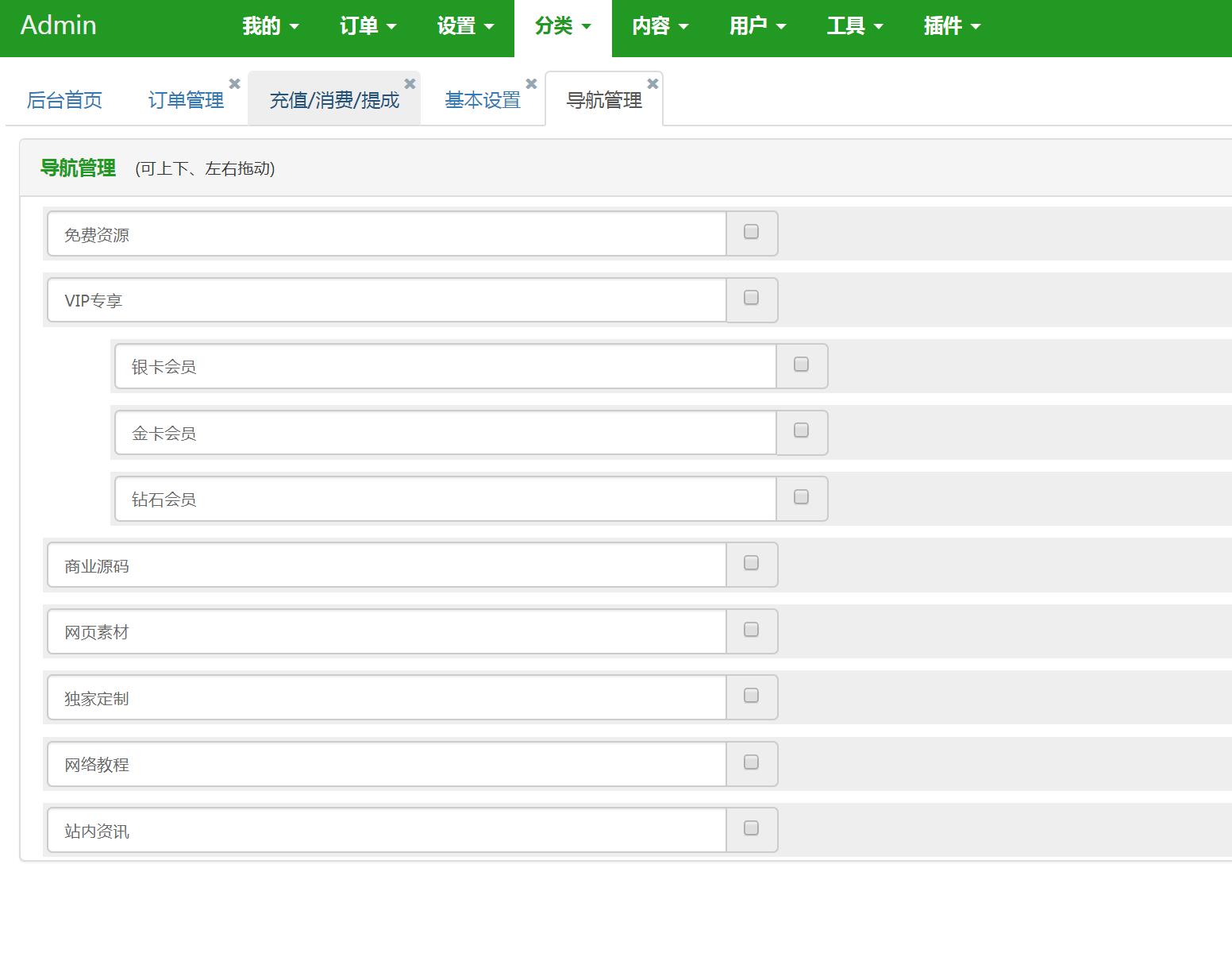This screenshot has width=1232, height=980.
Task: Go to the 充值/消费/提成 tab
Action: [x=334, y=100]
